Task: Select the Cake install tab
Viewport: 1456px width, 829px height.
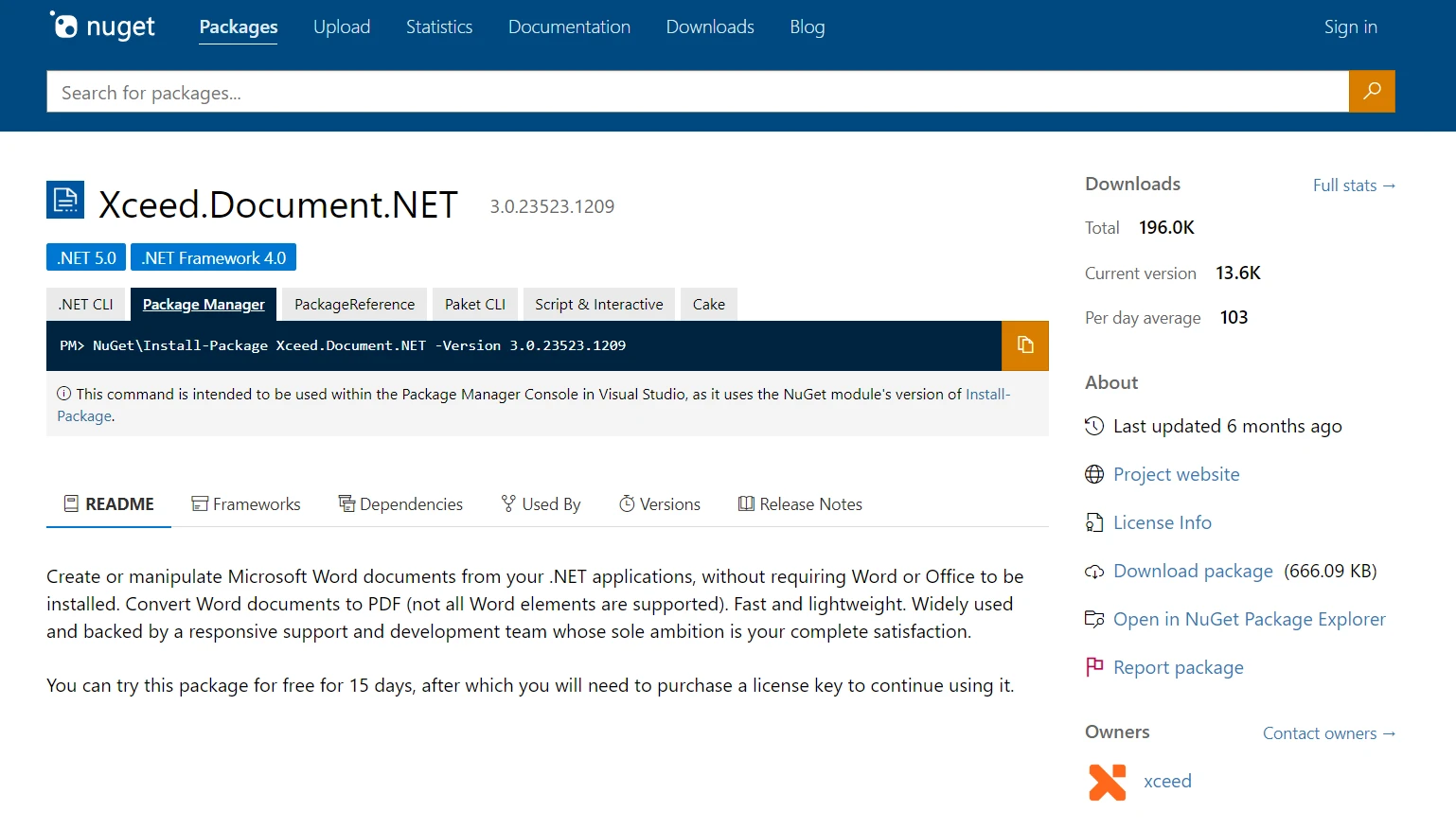Action: point(708,305)
